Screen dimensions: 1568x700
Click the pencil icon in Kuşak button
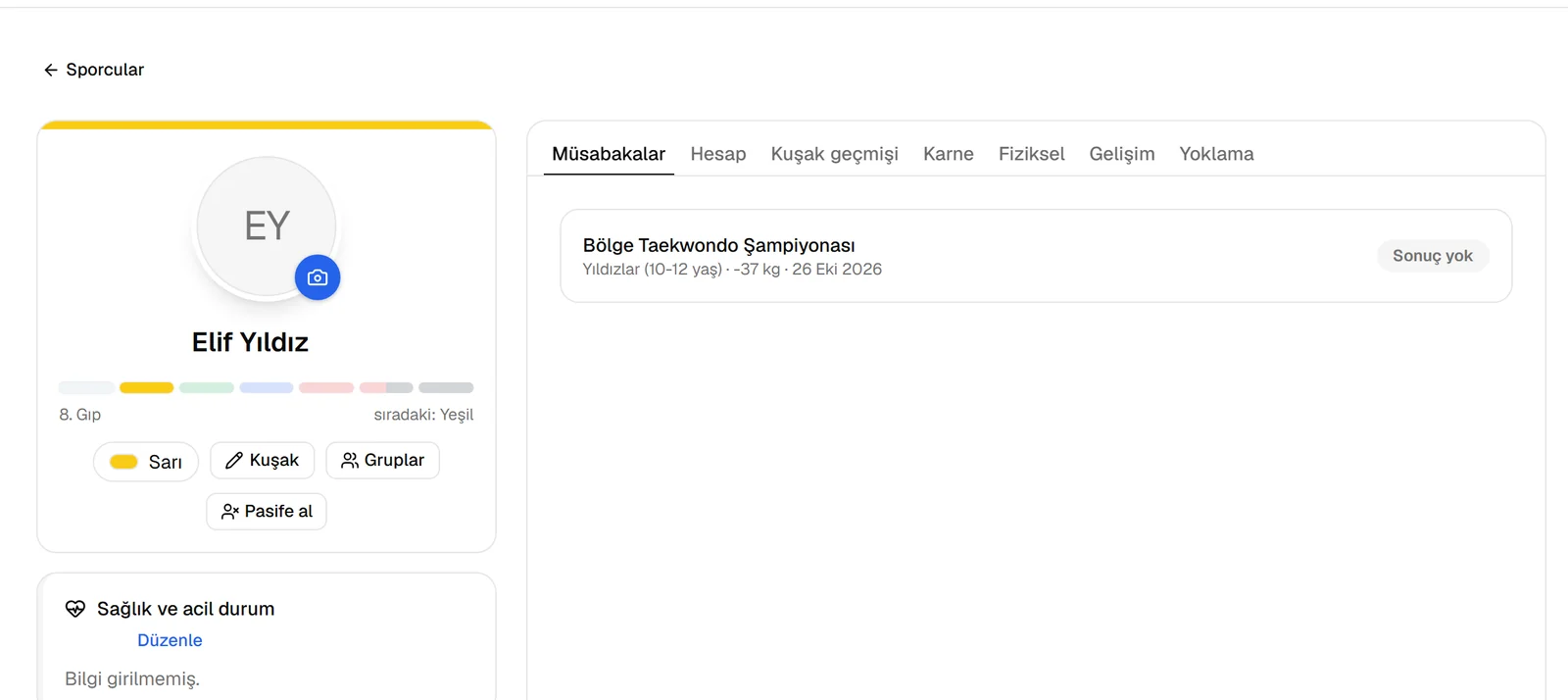(x=233, y=461)
